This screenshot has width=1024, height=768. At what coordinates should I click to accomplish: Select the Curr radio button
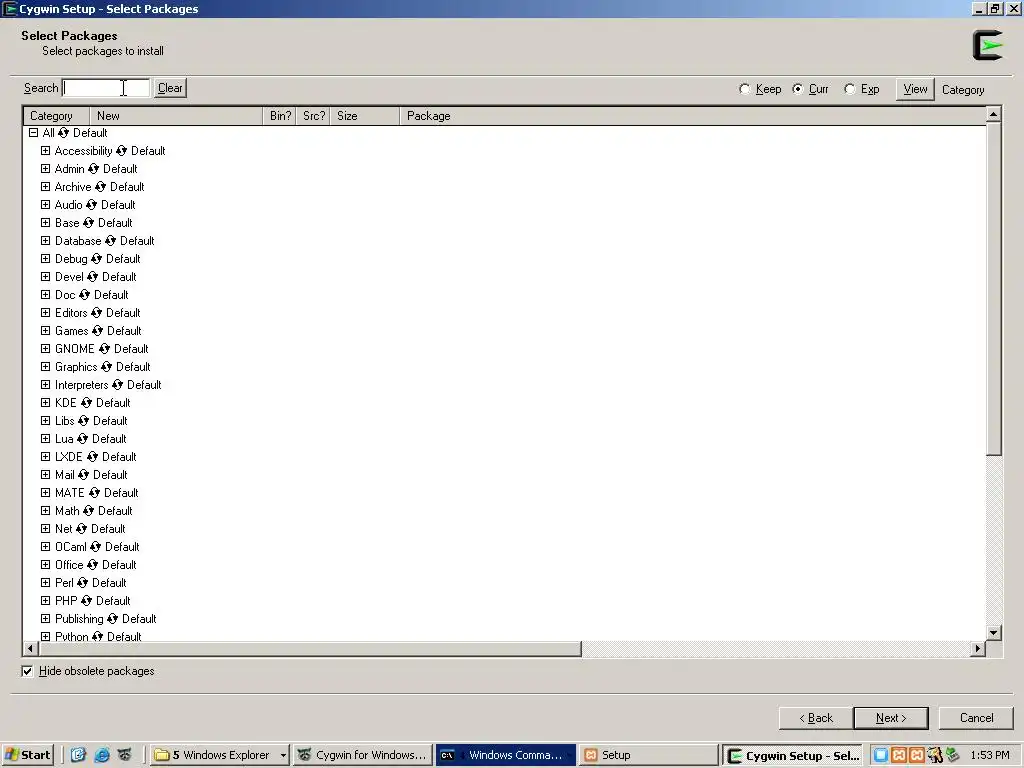coord(797,89)
